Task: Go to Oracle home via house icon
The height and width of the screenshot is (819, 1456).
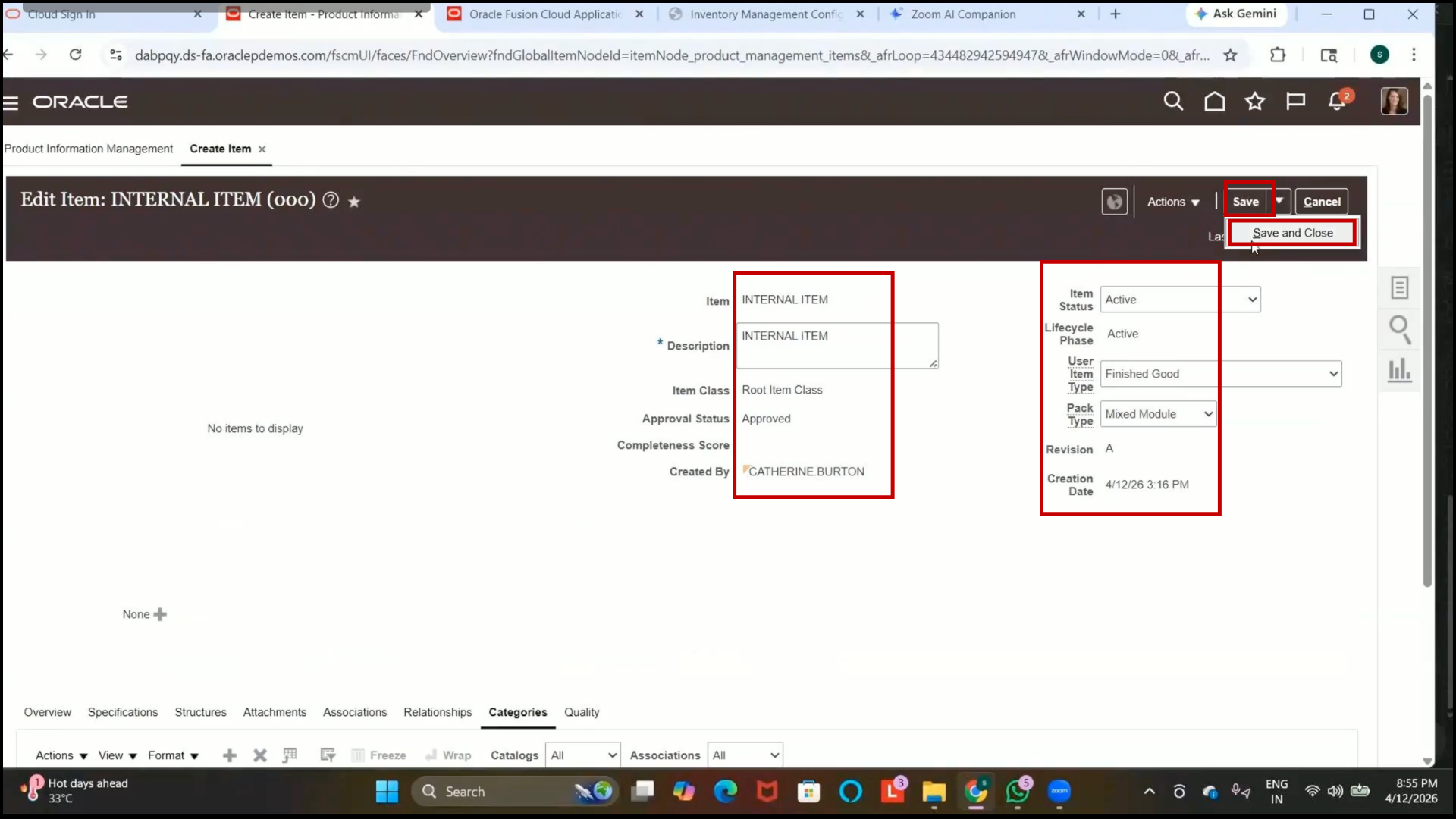Action: pyautogui.click(x=1215, y=101)
